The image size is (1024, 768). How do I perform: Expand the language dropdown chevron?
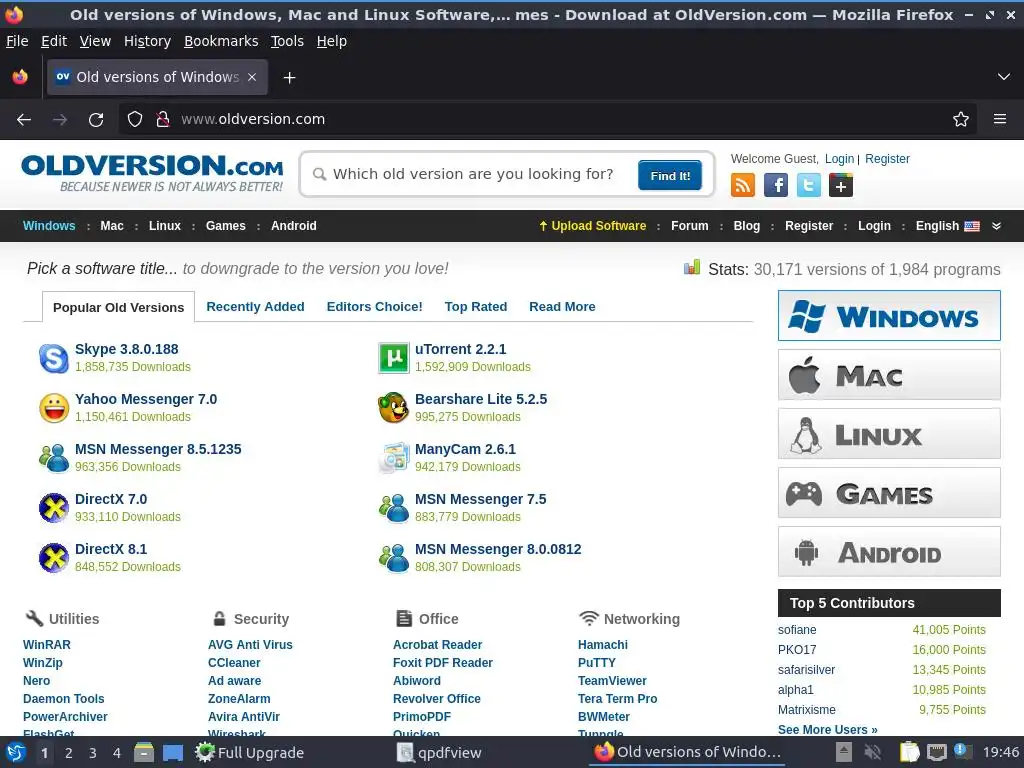(997, 226)
